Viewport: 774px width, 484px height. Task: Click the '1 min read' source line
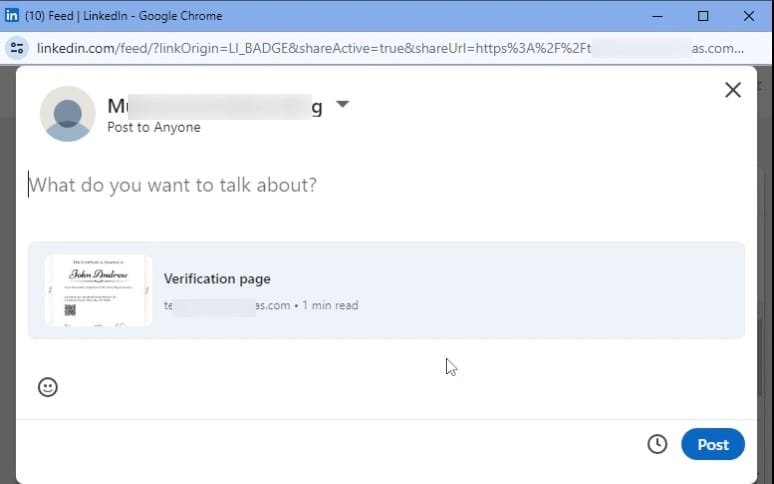coord(261,305)
